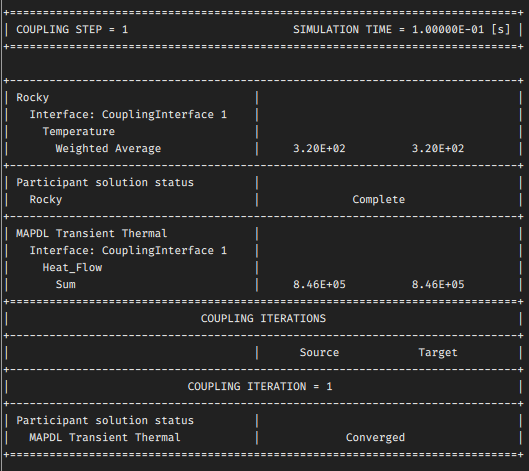Screen dimensions: 529x471
Task: Select the 'Rocky' participant heading
Action: click(33, 98)
